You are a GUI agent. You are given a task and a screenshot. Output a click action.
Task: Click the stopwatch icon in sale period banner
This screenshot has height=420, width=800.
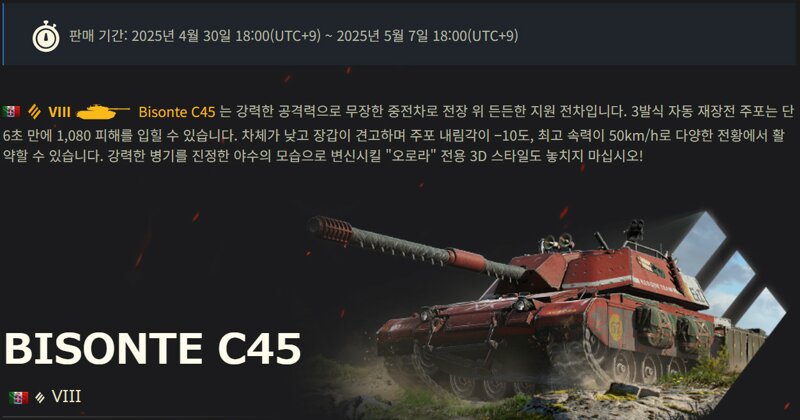coord(45,36)
